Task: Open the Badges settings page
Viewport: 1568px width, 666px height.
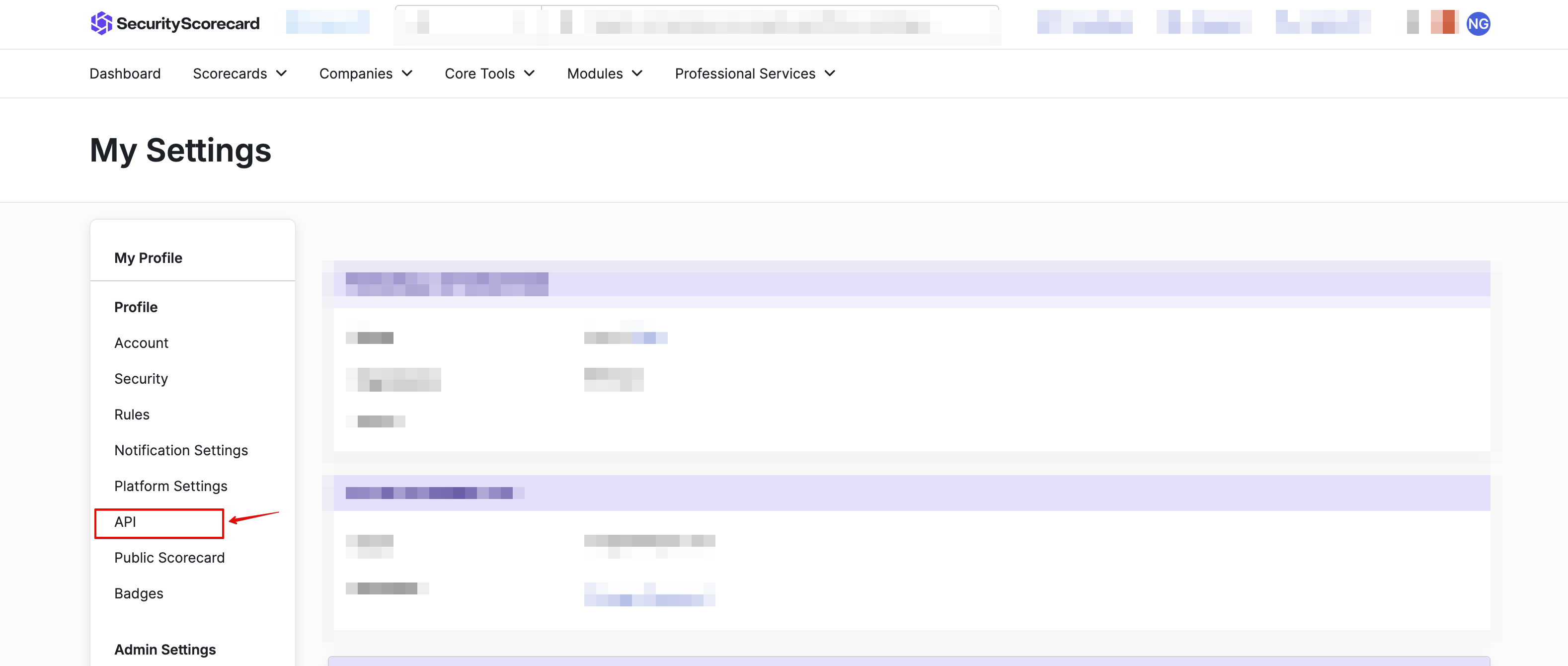Action: click(x=139, y=593)
